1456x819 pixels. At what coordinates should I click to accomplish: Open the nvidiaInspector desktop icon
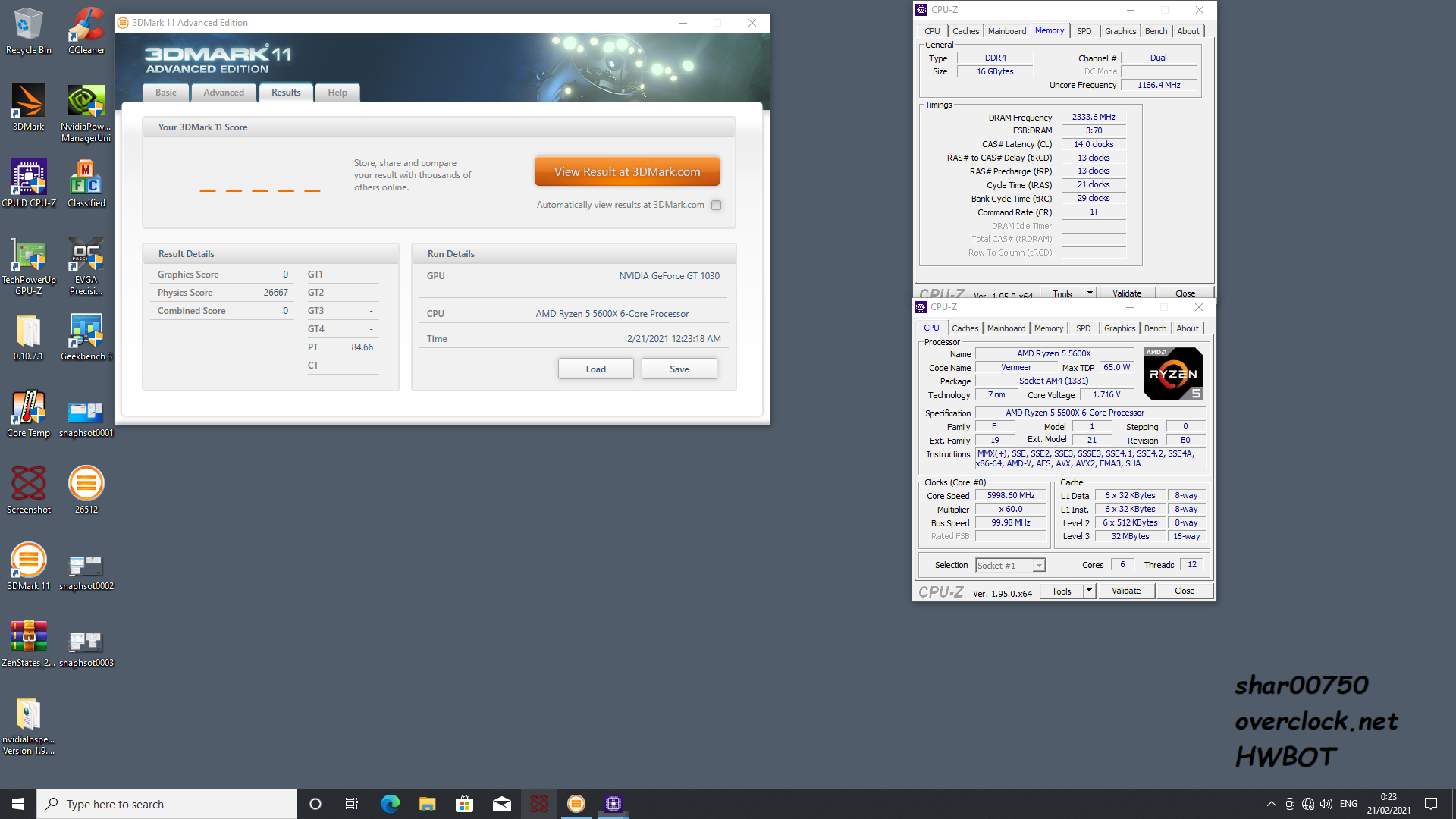29,726
